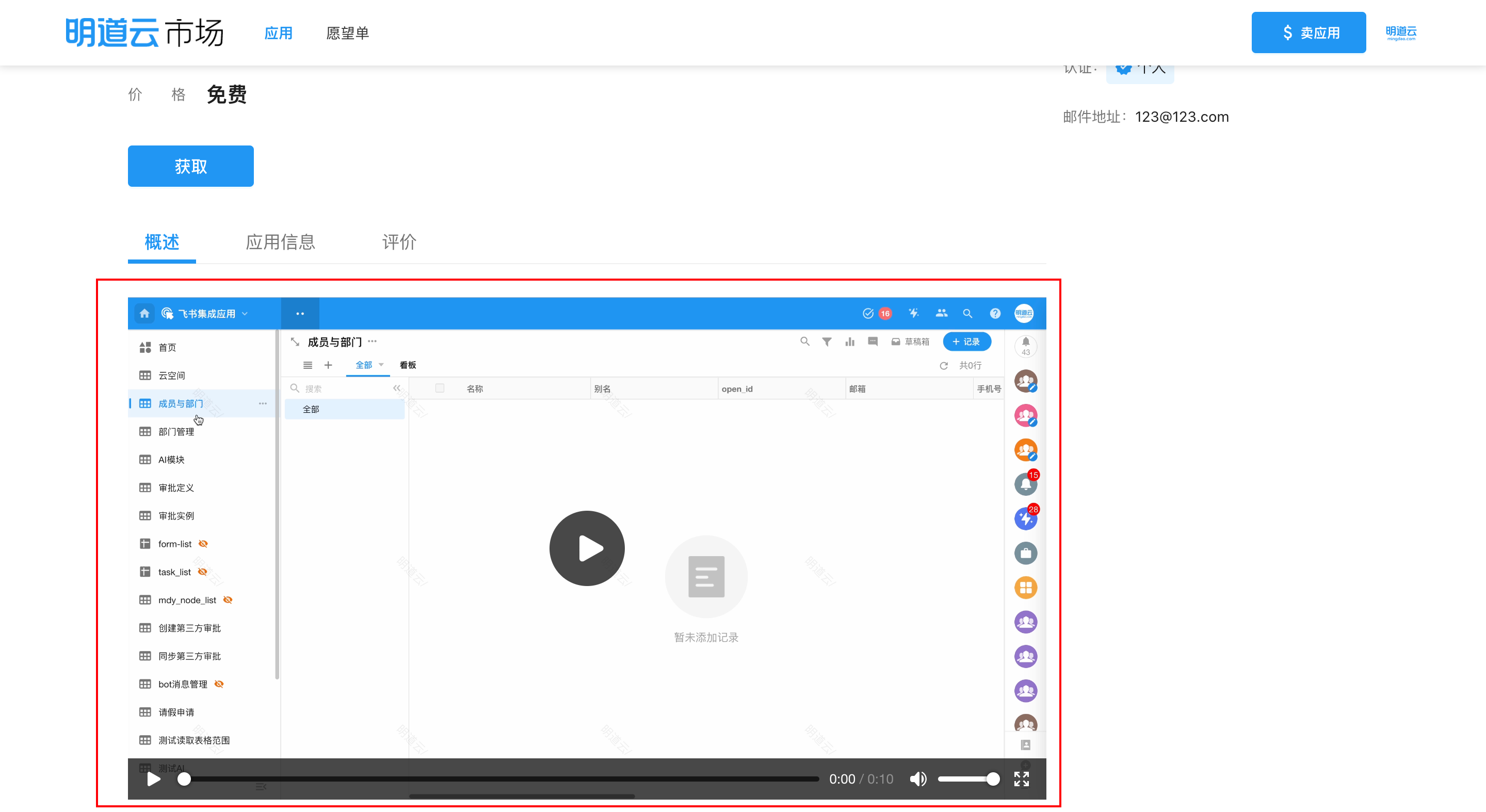
Task: Open more options for 成员与部门 sidebar item
Action: click(263, 403)
